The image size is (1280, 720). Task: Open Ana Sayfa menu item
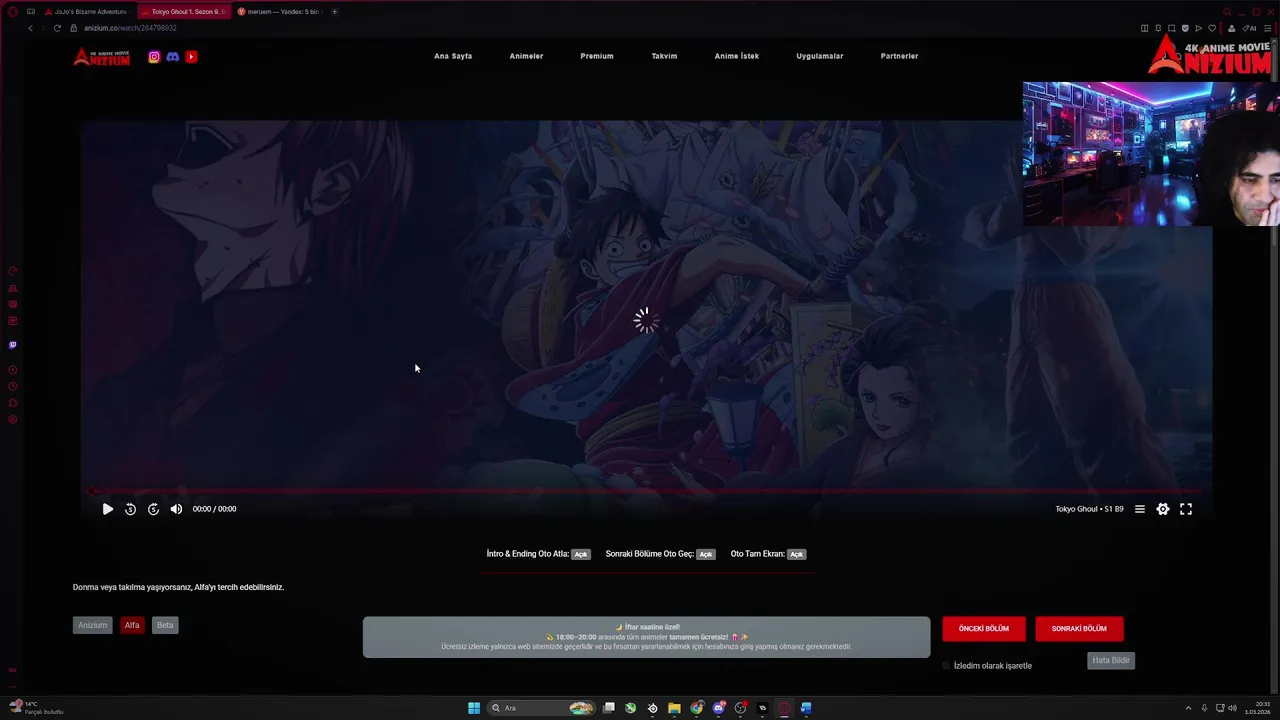coord(453,56)
